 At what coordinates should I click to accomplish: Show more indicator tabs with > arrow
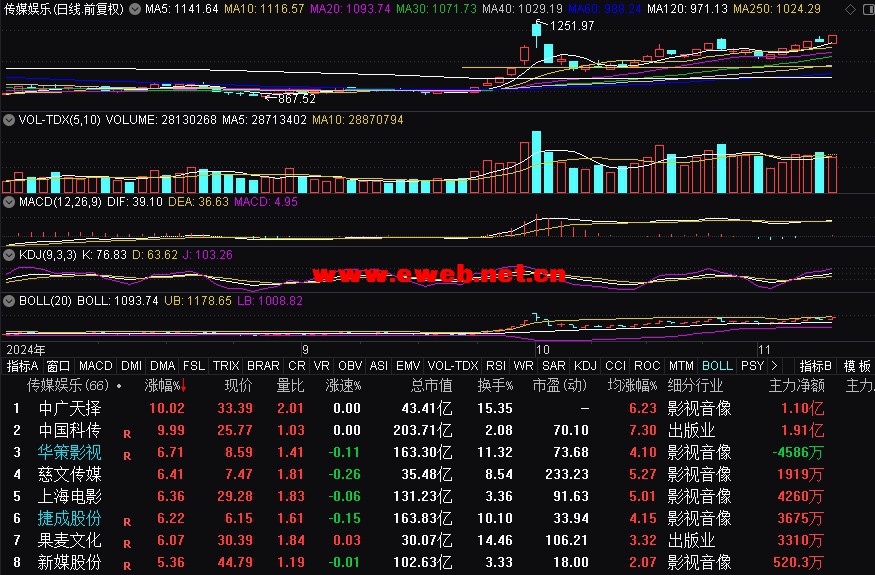tap(774, 366)
